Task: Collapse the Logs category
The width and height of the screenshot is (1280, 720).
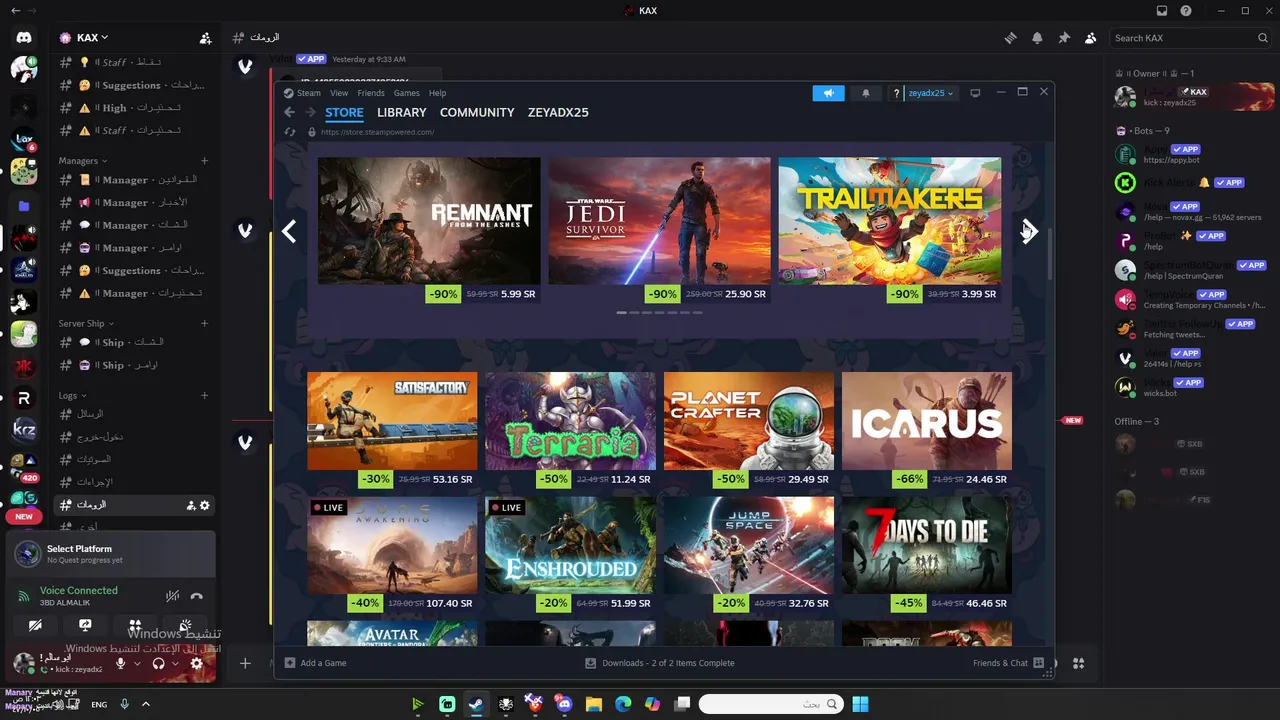Action: click(x=72, y=395)
